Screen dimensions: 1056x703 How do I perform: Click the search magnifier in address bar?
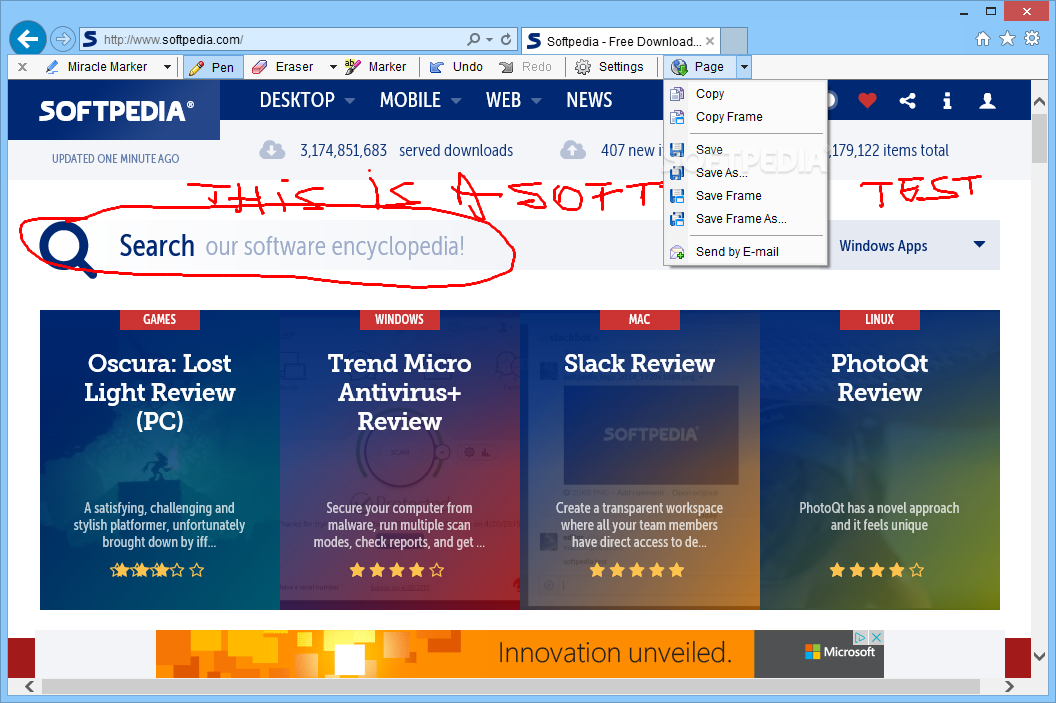tap(474, 40)
